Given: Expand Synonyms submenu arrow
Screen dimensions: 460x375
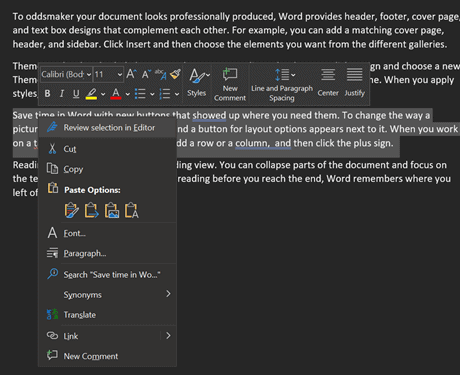Looking at the screenshot, I should pyautogui.click(x=168, y=294).
